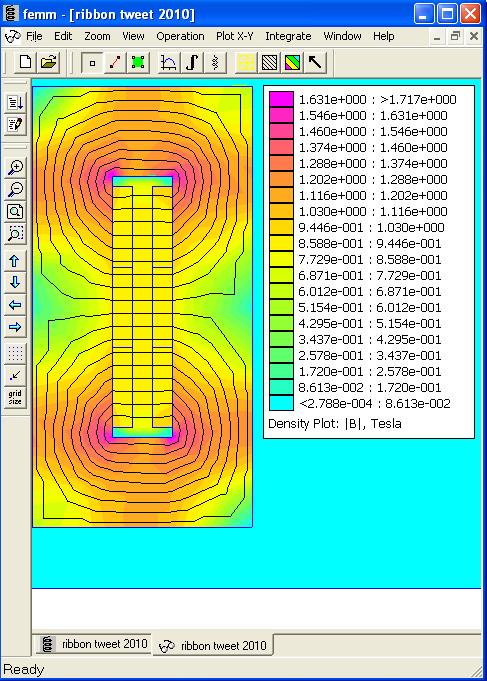Toggle the snap to grid icon
The width and height of the screenshot is (487, 681).
(15, 375)
